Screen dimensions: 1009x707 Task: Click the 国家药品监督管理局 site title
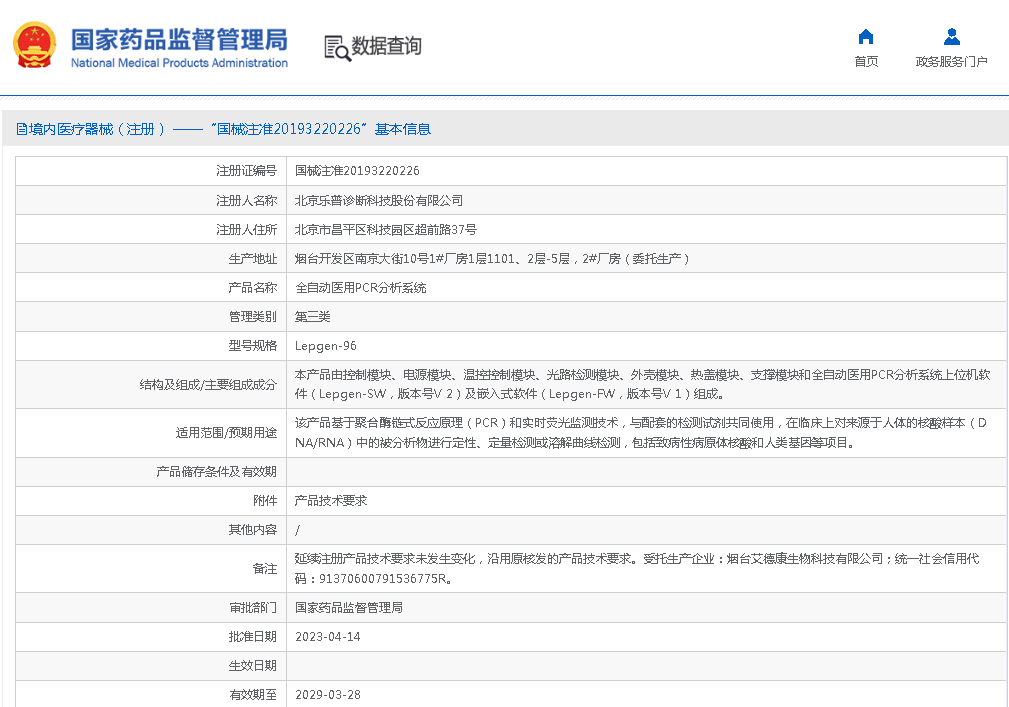click(179, 39)
